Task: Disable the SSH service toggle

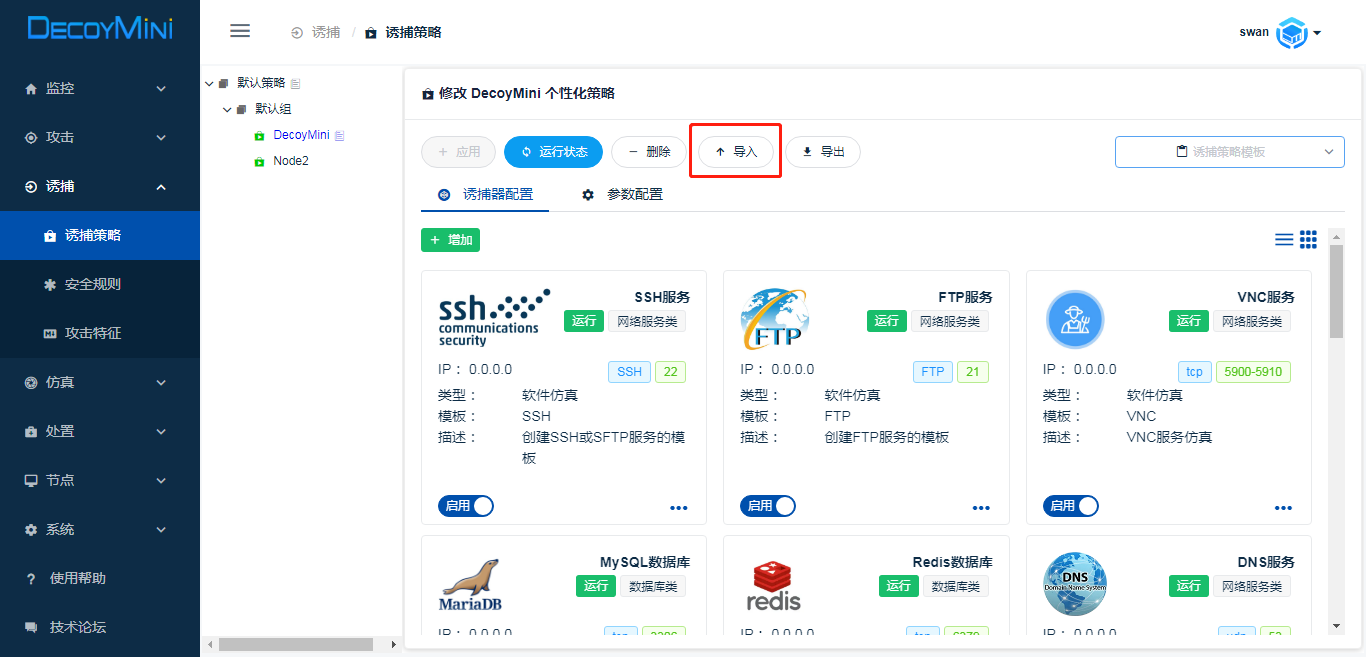Action: [x=466, y=506]
